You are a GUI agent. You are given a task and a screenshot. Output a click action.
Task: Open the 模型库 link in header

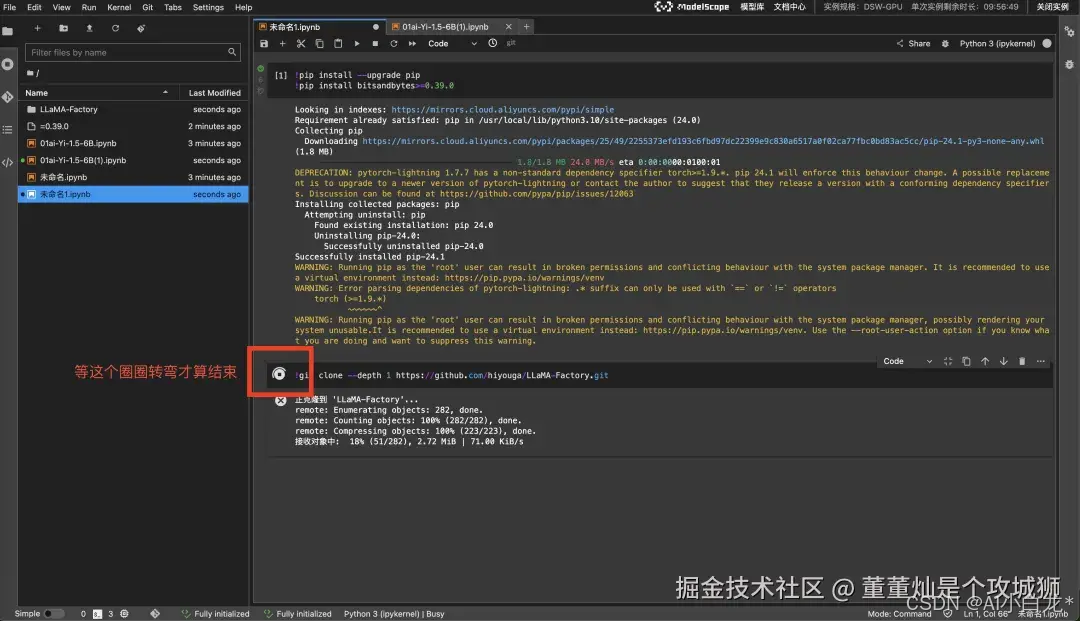tap(752, 7)
